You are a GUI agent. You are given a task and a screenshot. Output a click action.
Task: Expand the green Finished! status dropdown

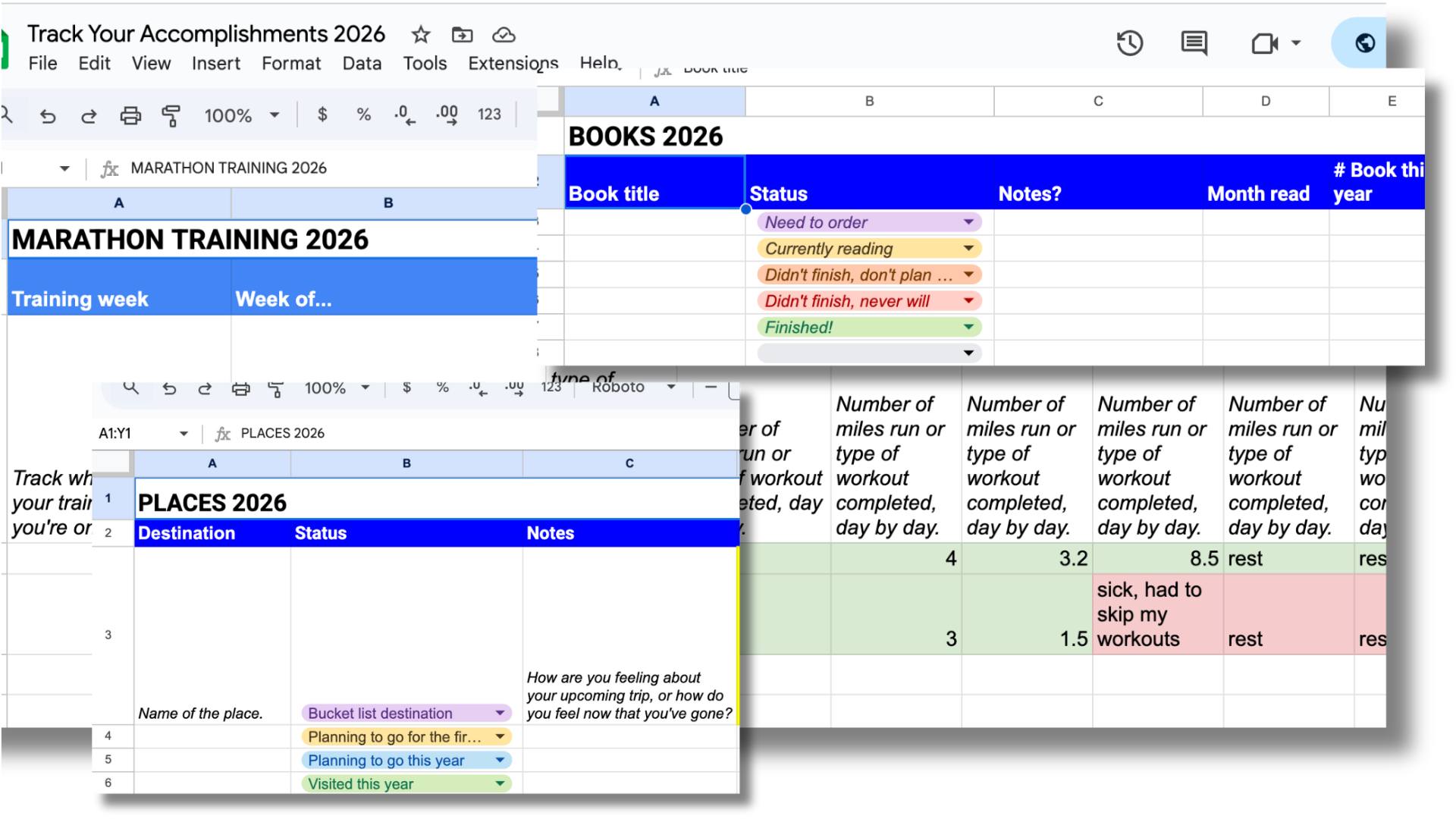[968, 327]
